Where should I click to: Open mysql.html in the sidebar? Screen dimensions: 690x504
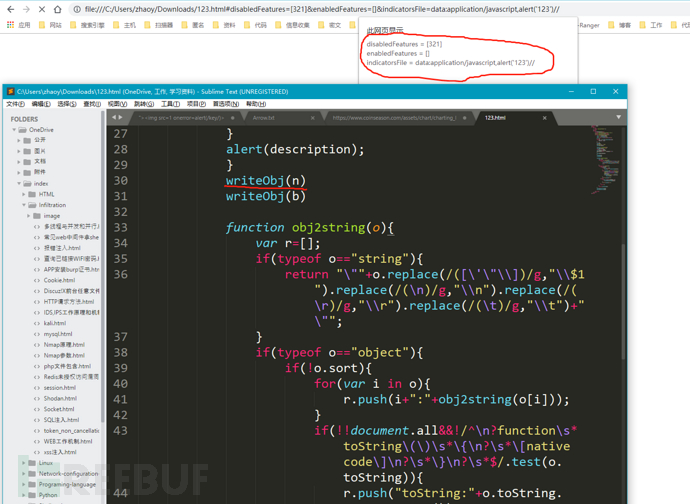pos(58,334)
